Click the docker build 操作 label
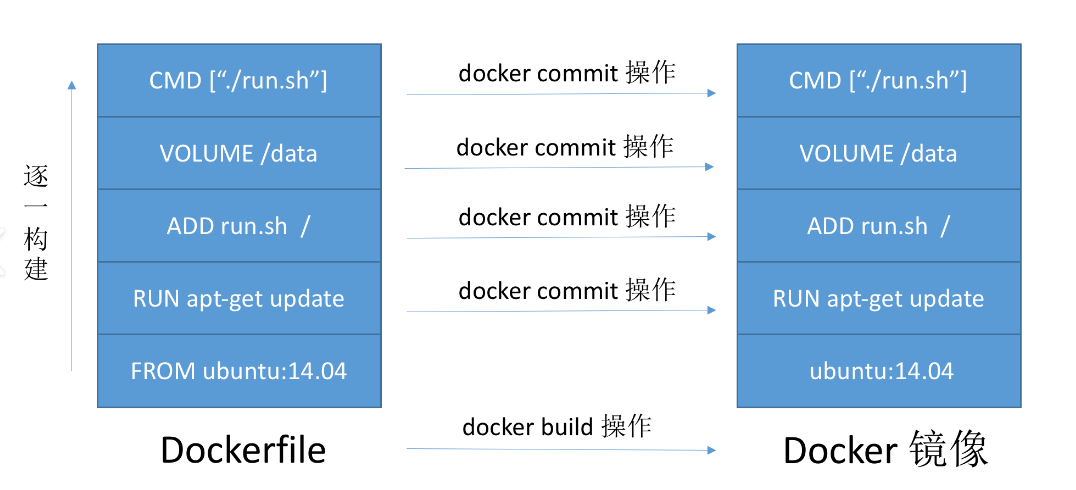This screenshot has width=1076, height=490. coord(557,427)
